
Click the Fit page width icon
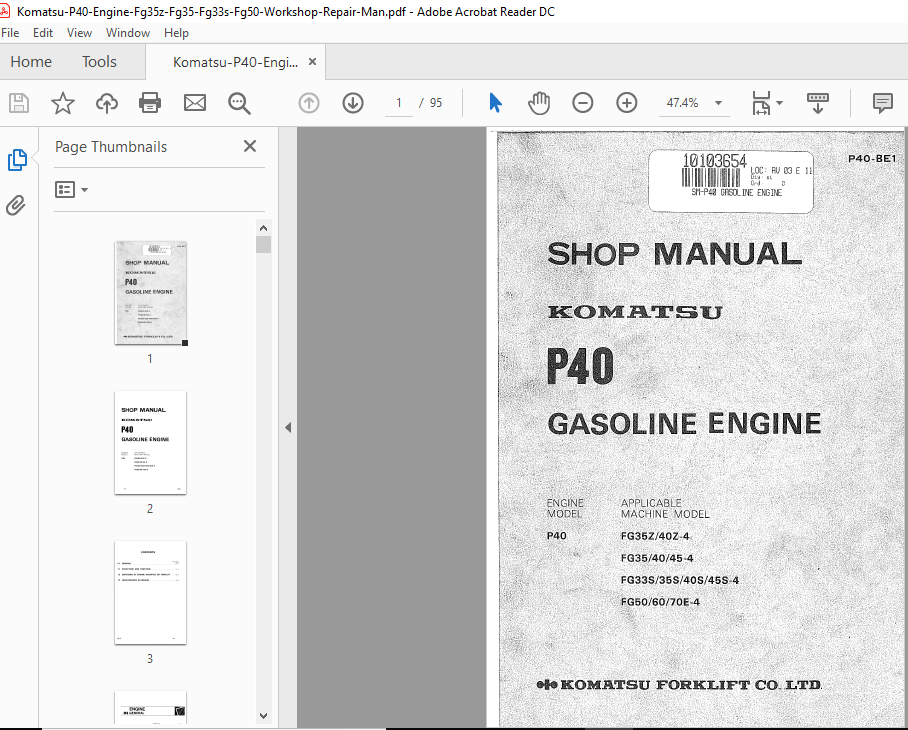tap(761, 103)
